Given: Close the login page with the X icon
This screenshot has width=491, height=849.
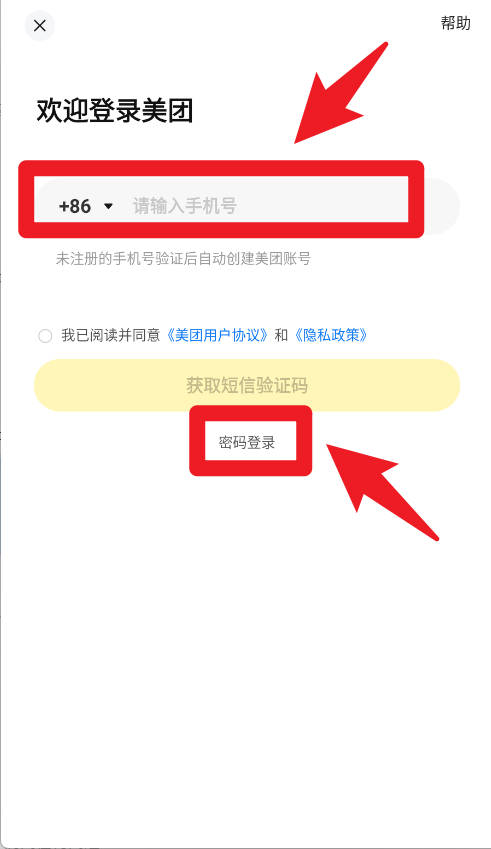Looking at the screenshot, I should click(x=40, y=25).
